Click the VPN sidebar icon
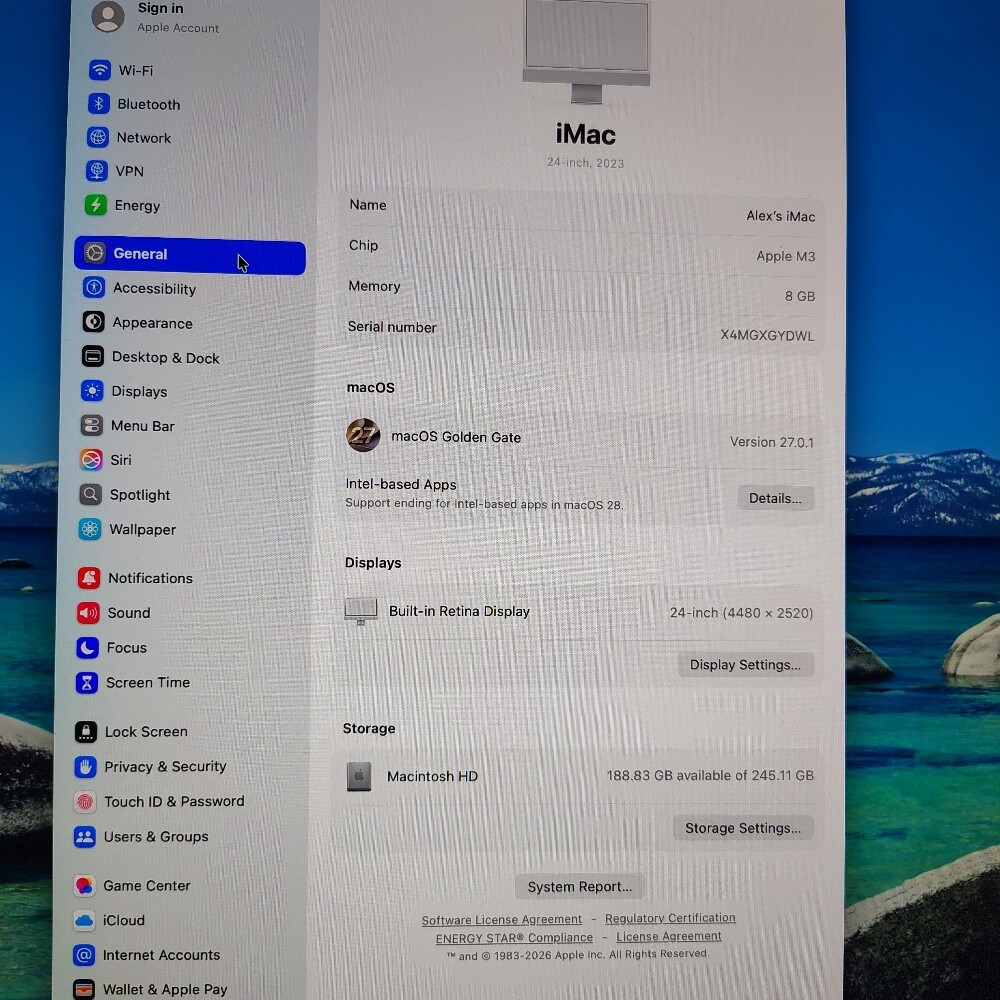This screenshot has height=1000, width=1000. [x=97, y=170]
